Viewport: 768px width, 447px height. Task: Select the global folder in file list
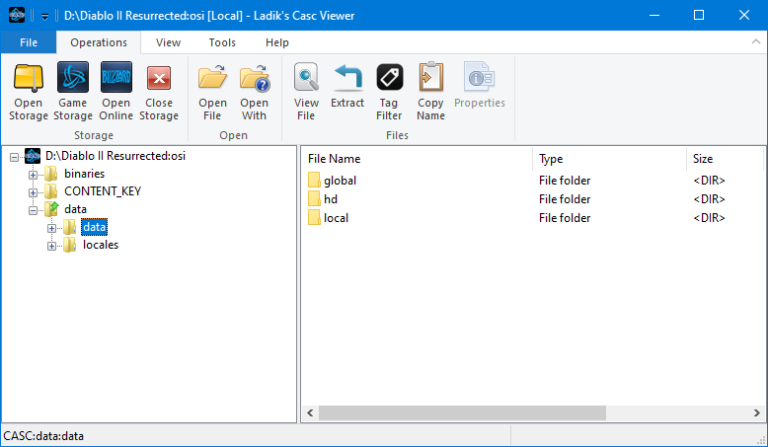[340, 181]
